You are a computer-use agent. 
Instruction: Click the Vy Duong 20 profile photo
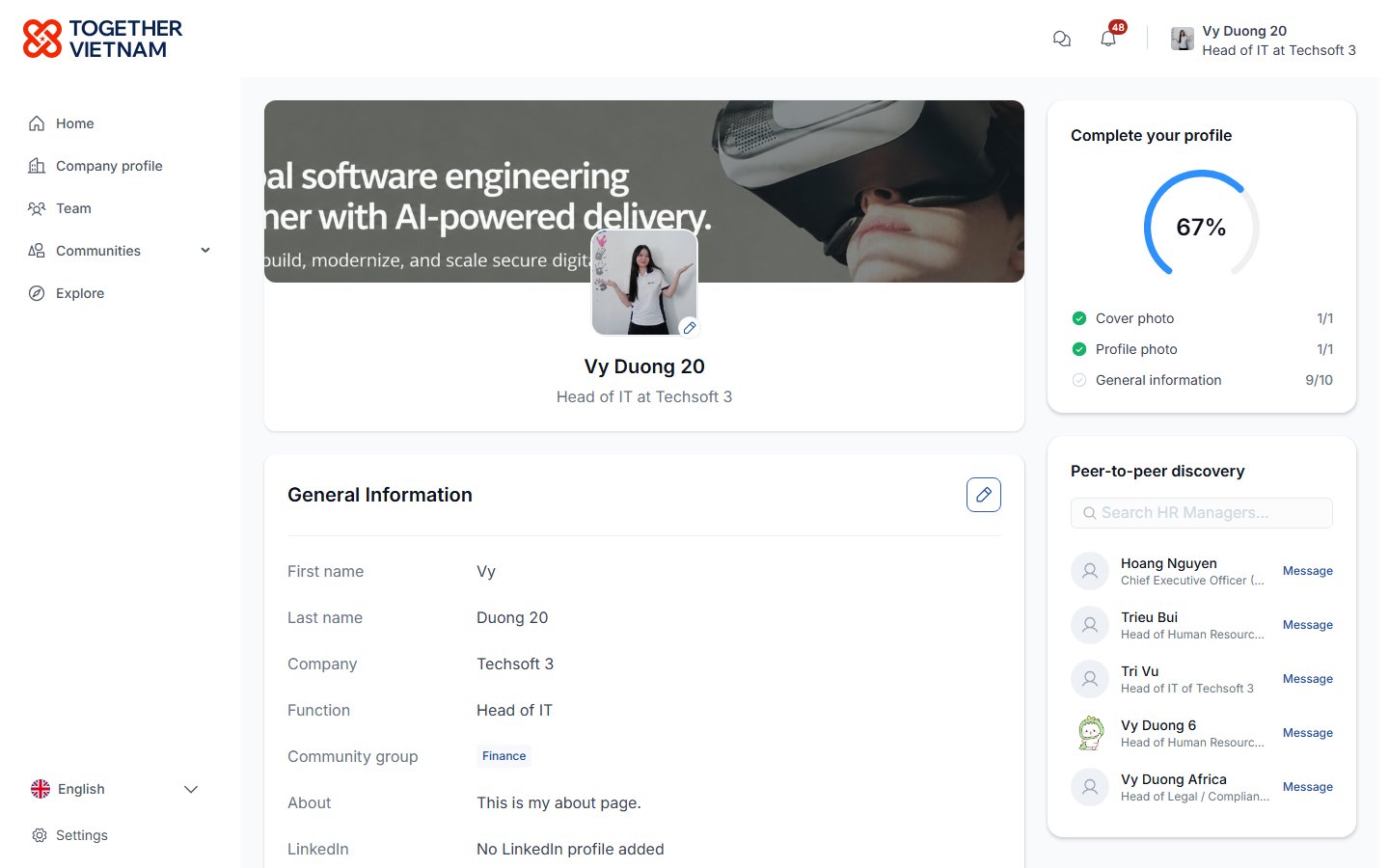644,283
